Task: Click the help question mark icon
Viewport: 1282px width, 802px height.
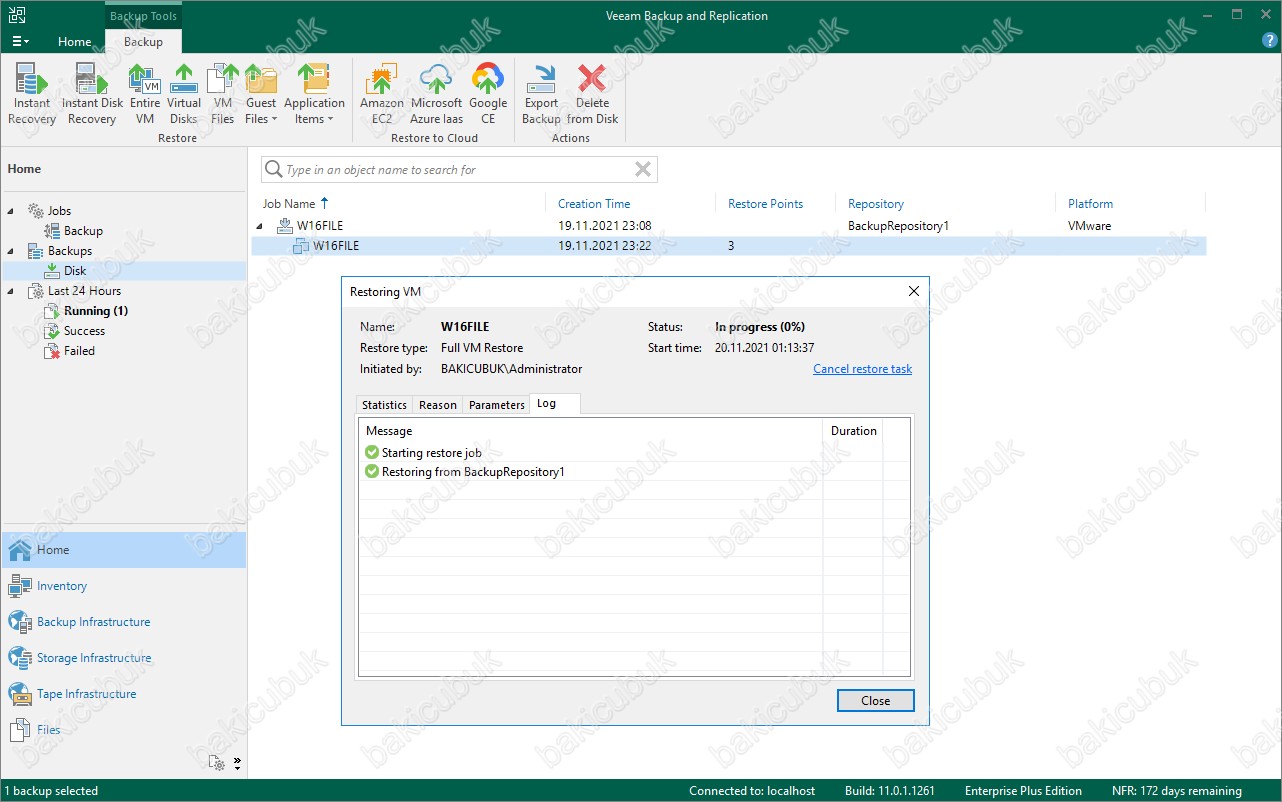Action: pos(1269,42)
